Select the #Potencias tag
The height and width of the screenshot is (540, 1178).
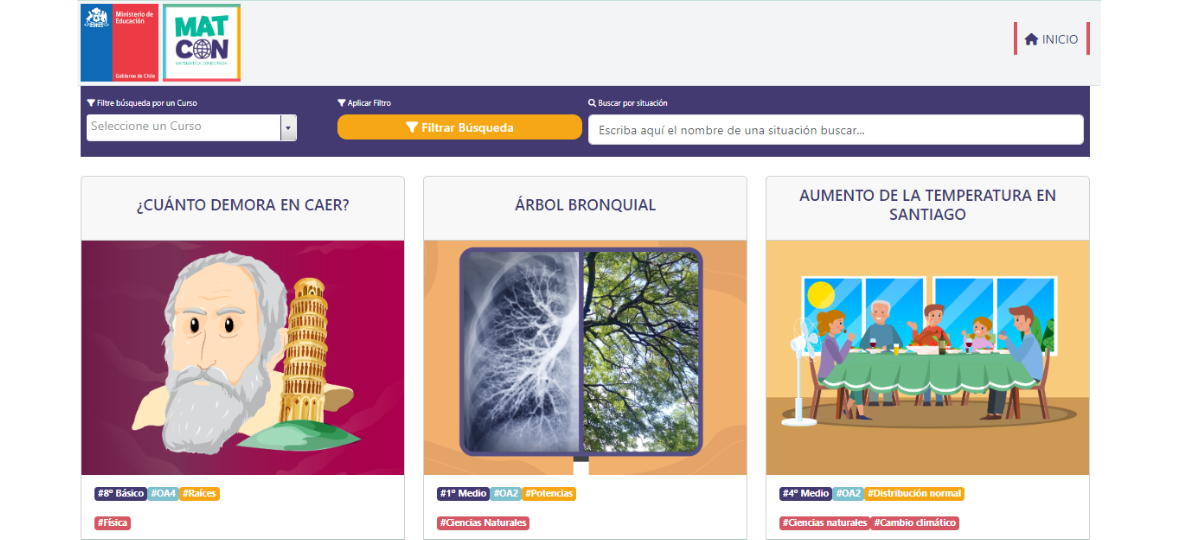(x=549, y=493)
